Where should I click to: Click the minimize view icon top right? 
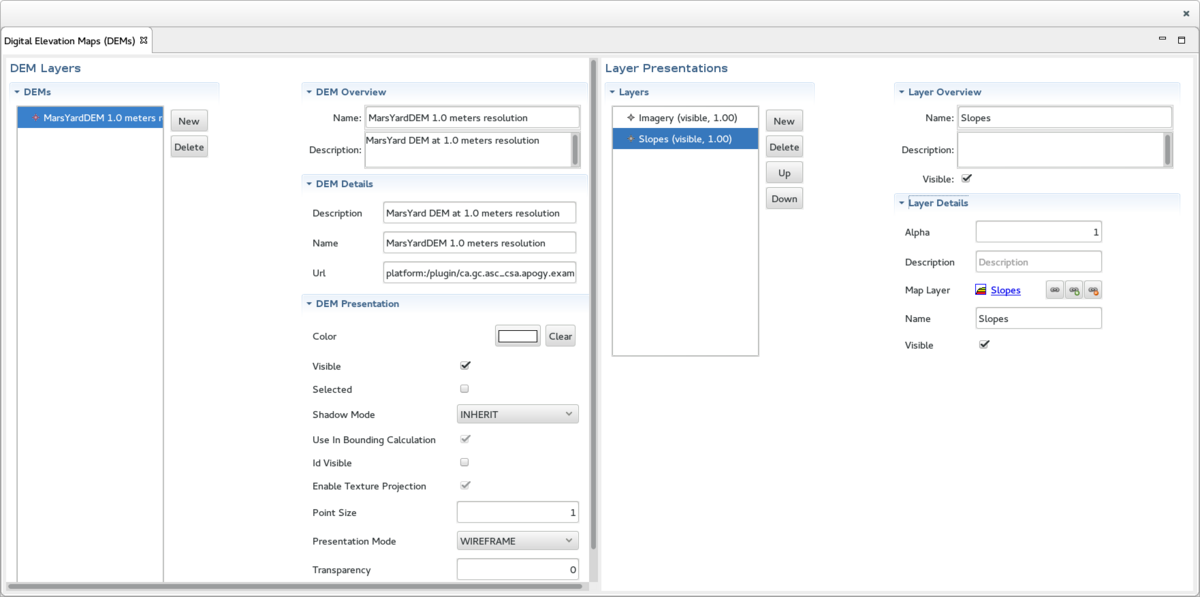1162,39
